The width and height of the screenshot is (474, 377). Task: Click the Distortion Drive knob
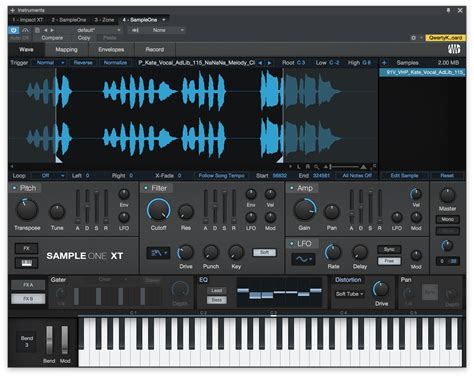(381, 289)
